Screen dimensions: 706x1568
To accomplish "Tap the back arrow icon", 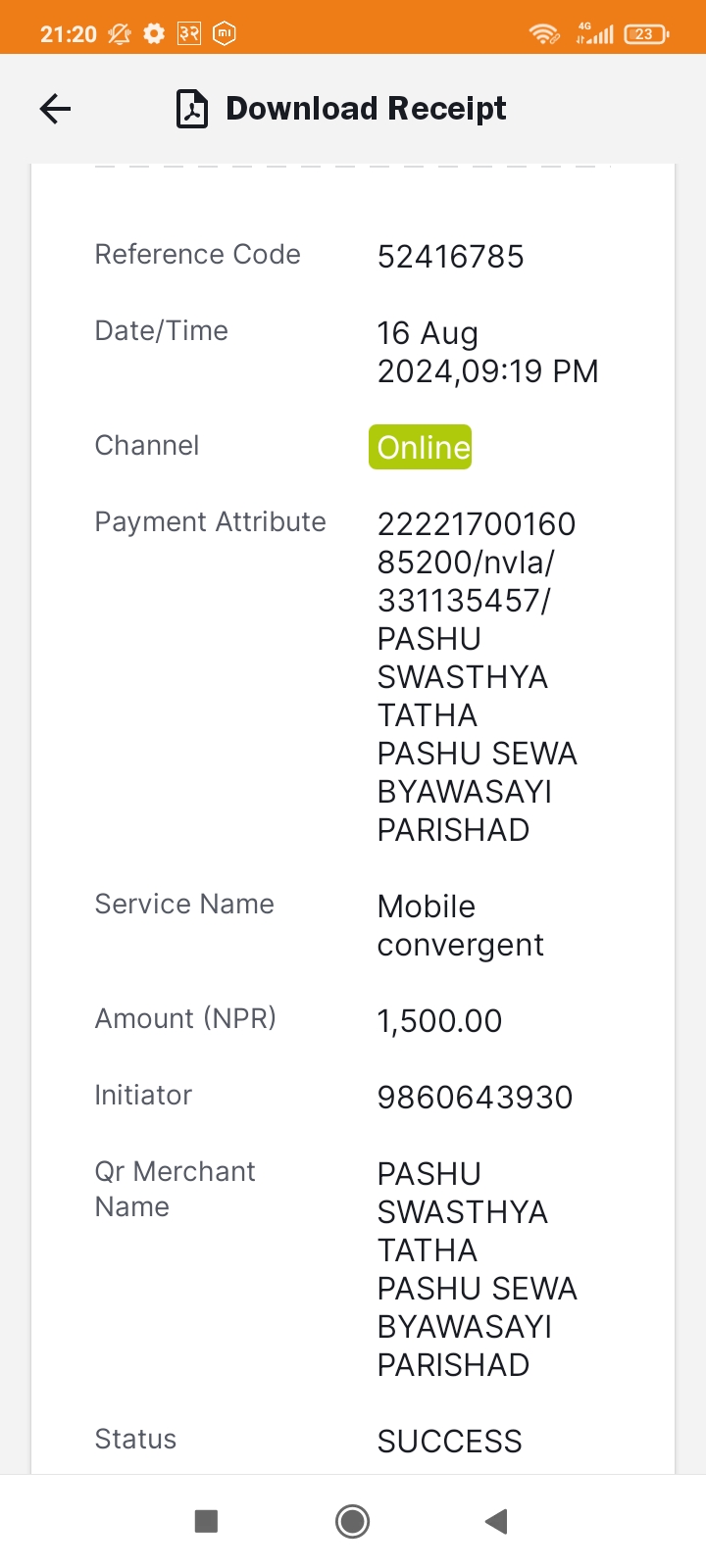I will click(56, 109).
